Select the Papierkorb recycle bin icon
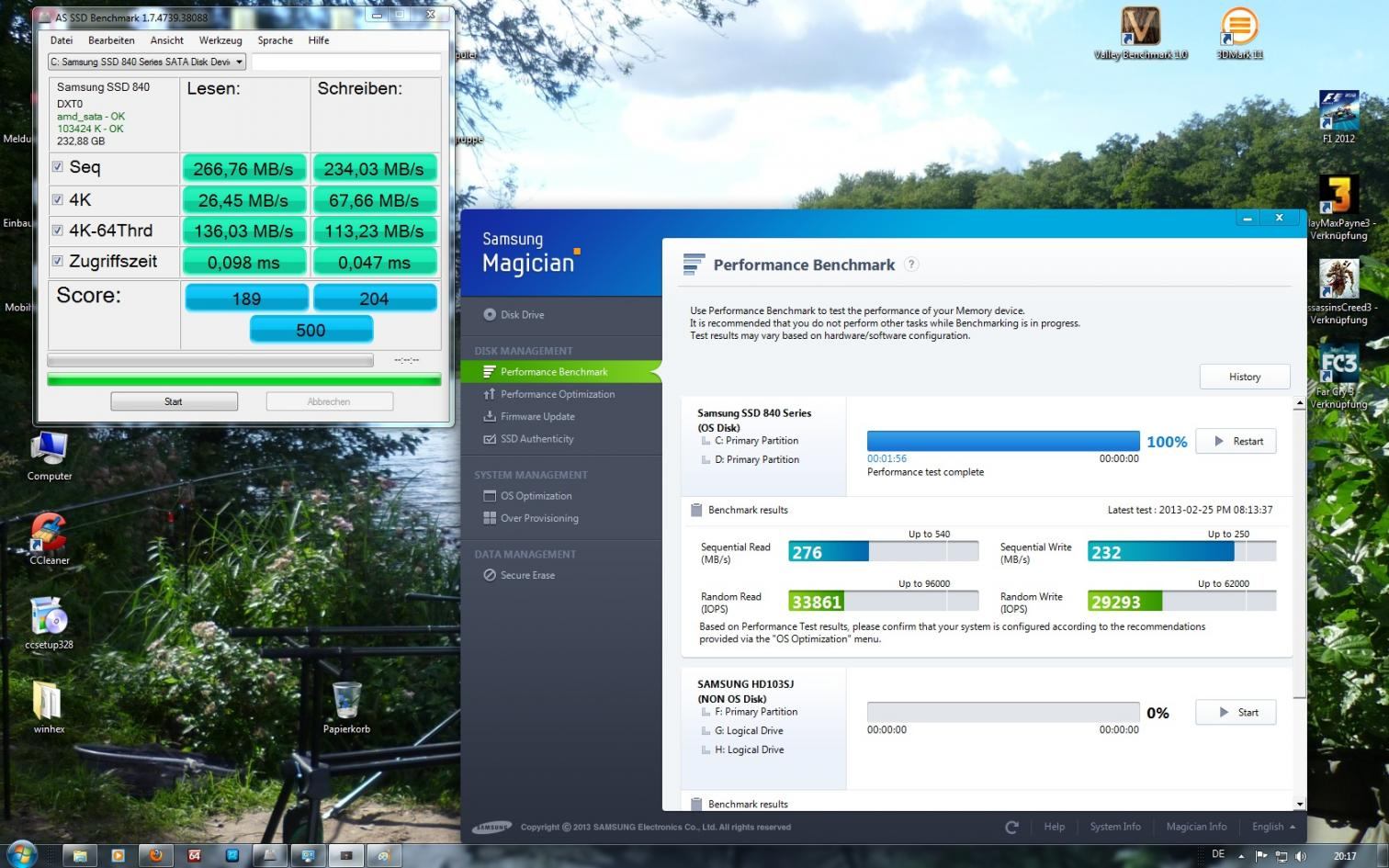The width and height of the screenshot is (1389, 868). [x=346, y=707]
